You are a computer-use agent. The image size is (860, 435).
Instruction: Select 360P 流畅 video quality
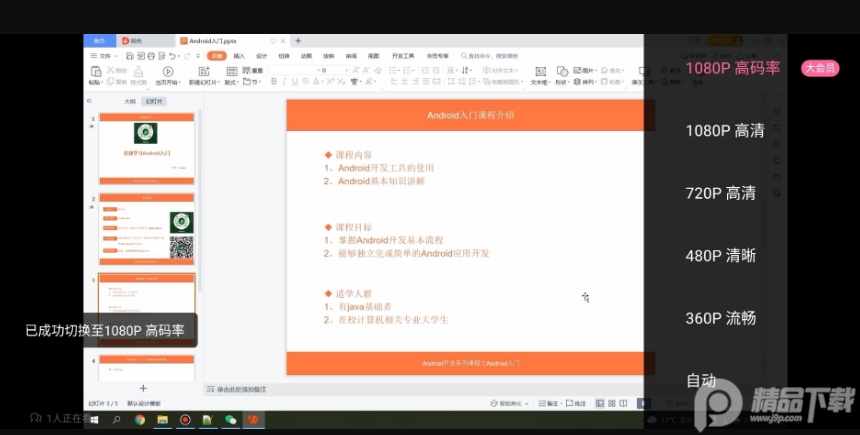tap(721, 318)
